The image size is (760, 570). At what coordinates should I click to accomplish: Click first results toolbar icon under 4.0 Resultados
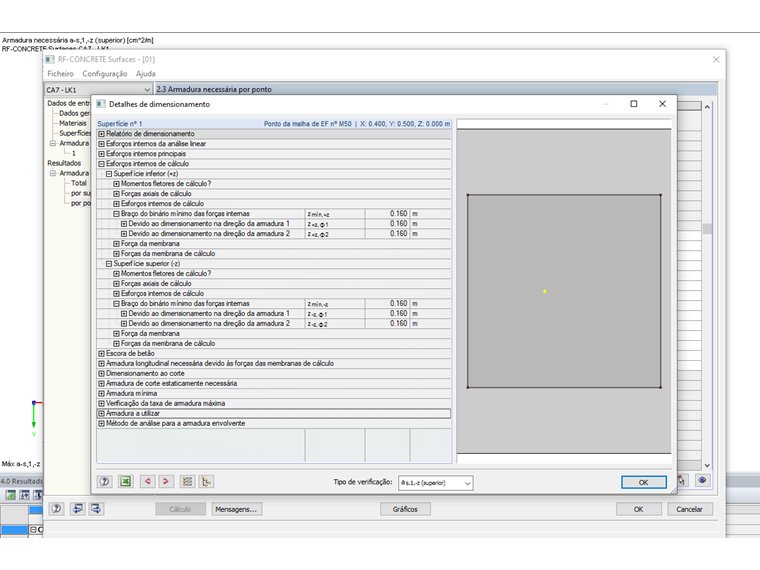coord(10,495)
